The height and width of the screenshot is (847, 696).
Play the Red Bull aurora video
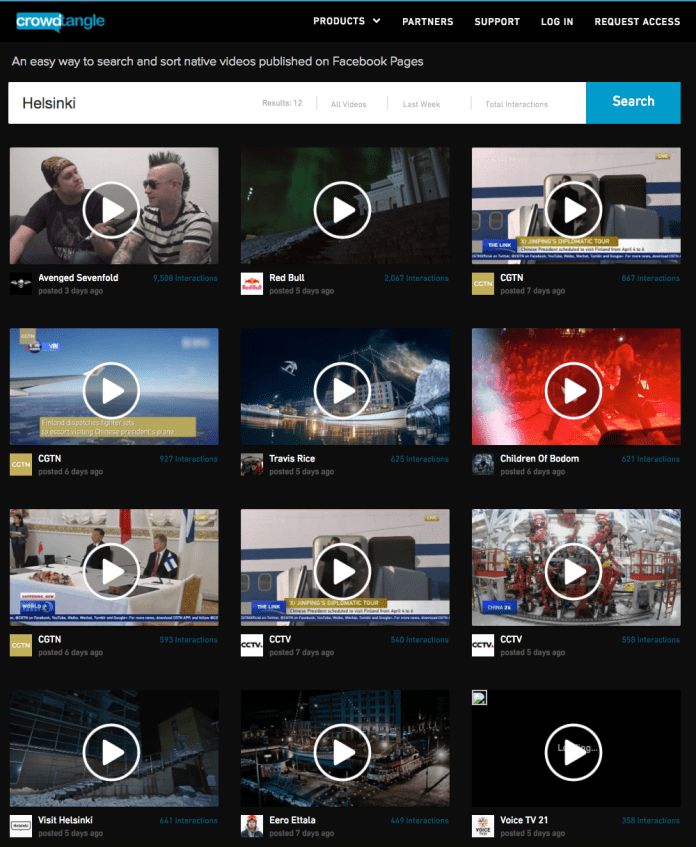click(344, 208)
